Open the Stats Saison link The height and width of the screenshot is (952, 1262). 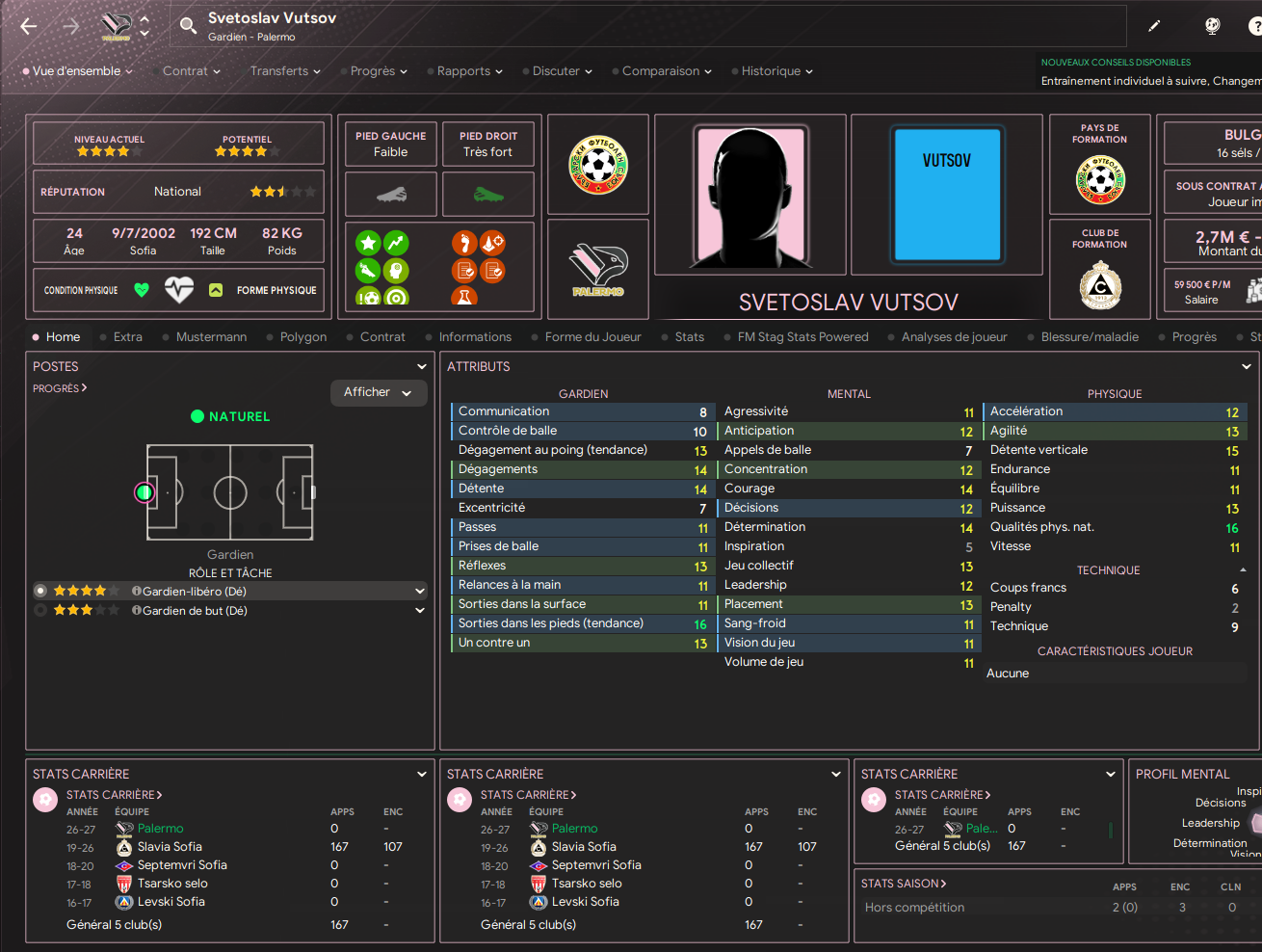coord(904,884)
